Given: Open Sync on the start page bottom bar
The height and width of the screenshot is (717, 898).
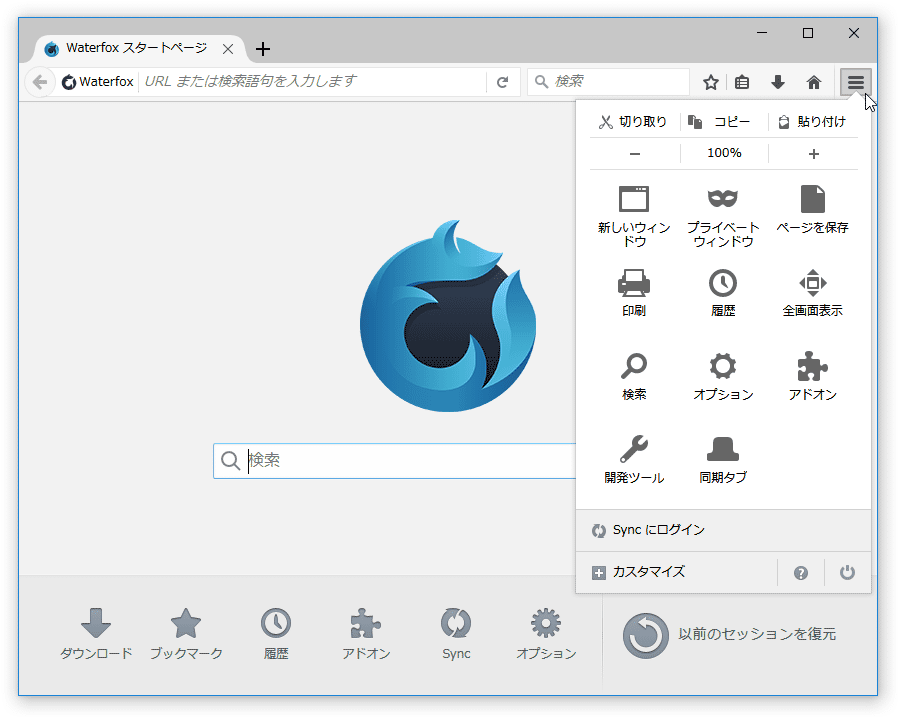Looking at the screenshot, I should click(456, 635).
